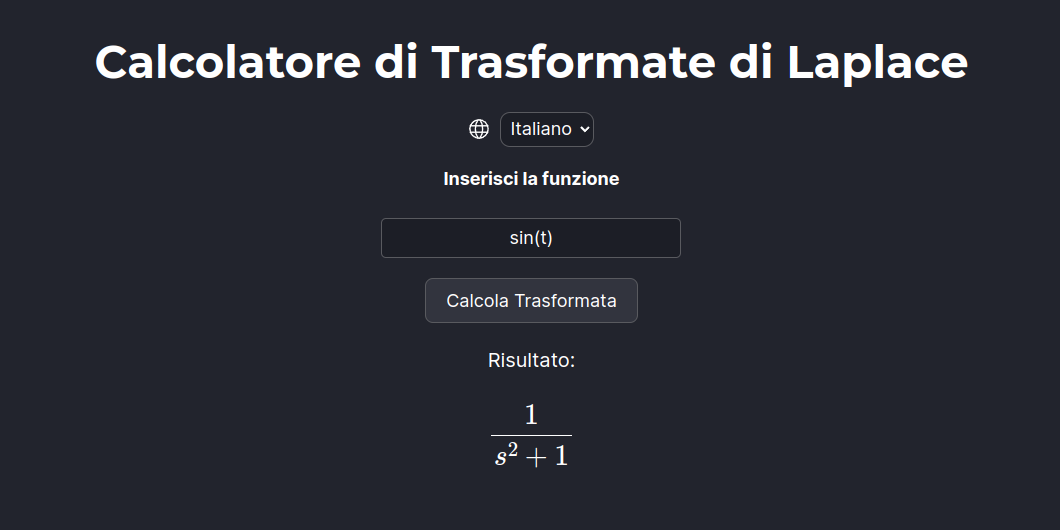The width and height of the screenshot is (1060, 530).
Task: Click the numerator 1 in the result
Action: (x=531, y=415)
